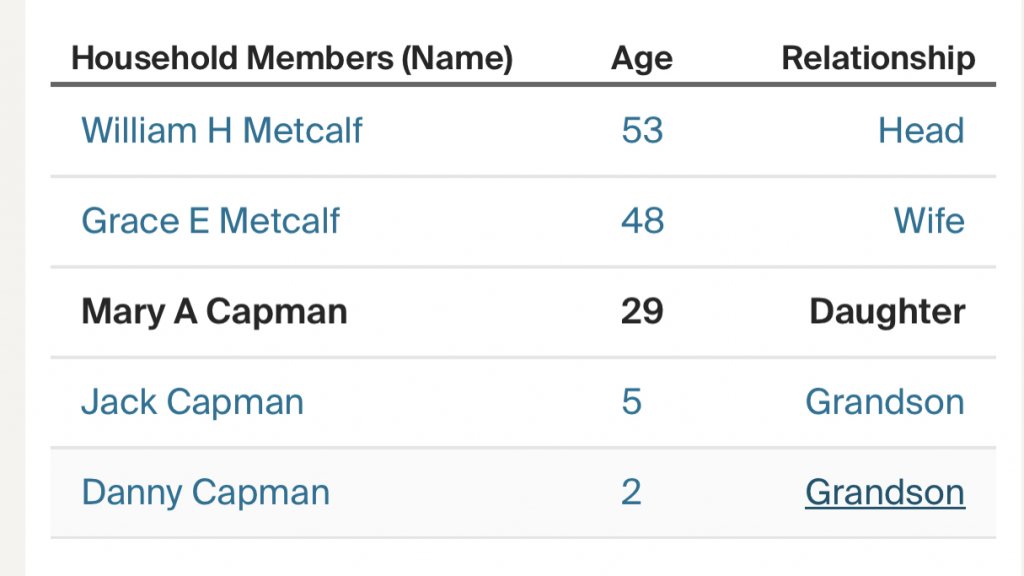The image size is (1024, 576).
Task: Open Grace E Metcalf's record link
Action: [x=210, y=221]
